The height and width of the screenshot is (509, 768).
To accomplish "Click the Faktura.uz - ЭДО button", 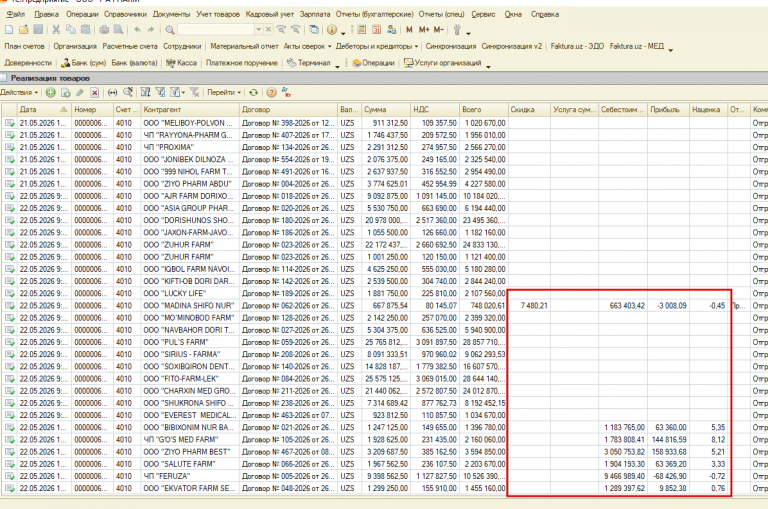I will 577,47.
